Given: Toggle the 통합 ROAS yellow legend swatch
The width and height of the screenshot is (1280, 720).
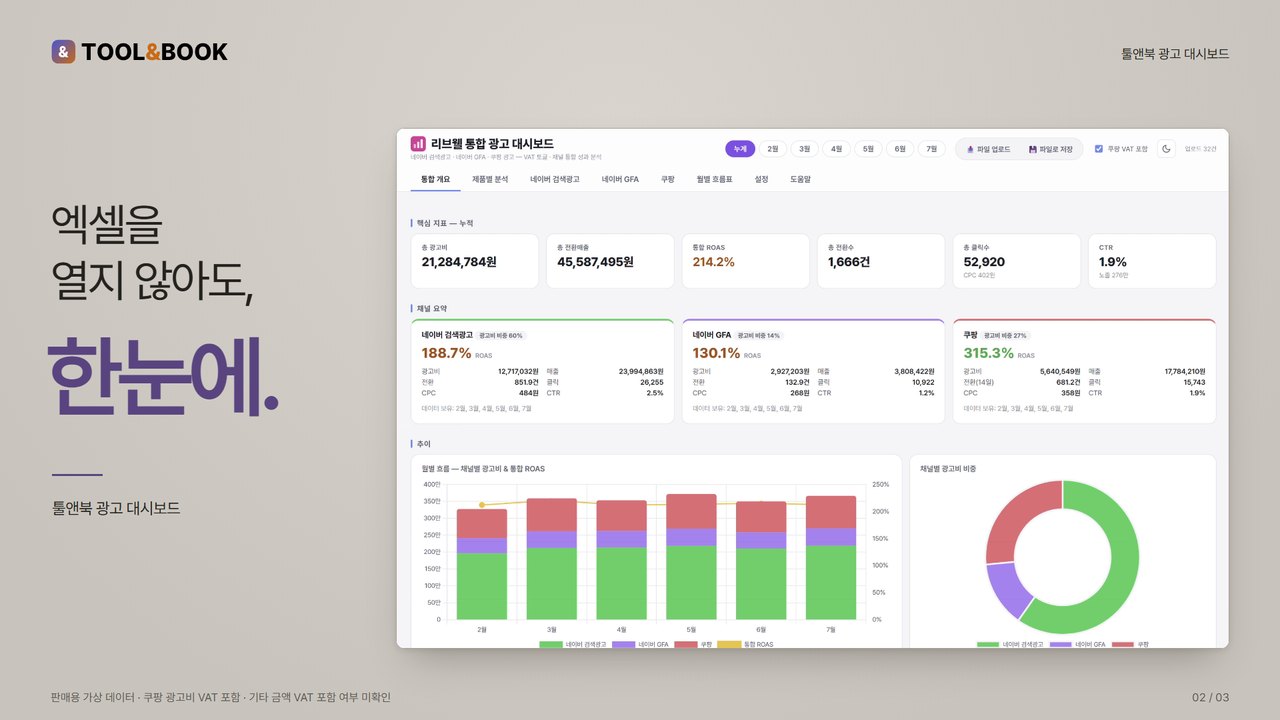Looking at the screenshot, I should pos(729,644).
